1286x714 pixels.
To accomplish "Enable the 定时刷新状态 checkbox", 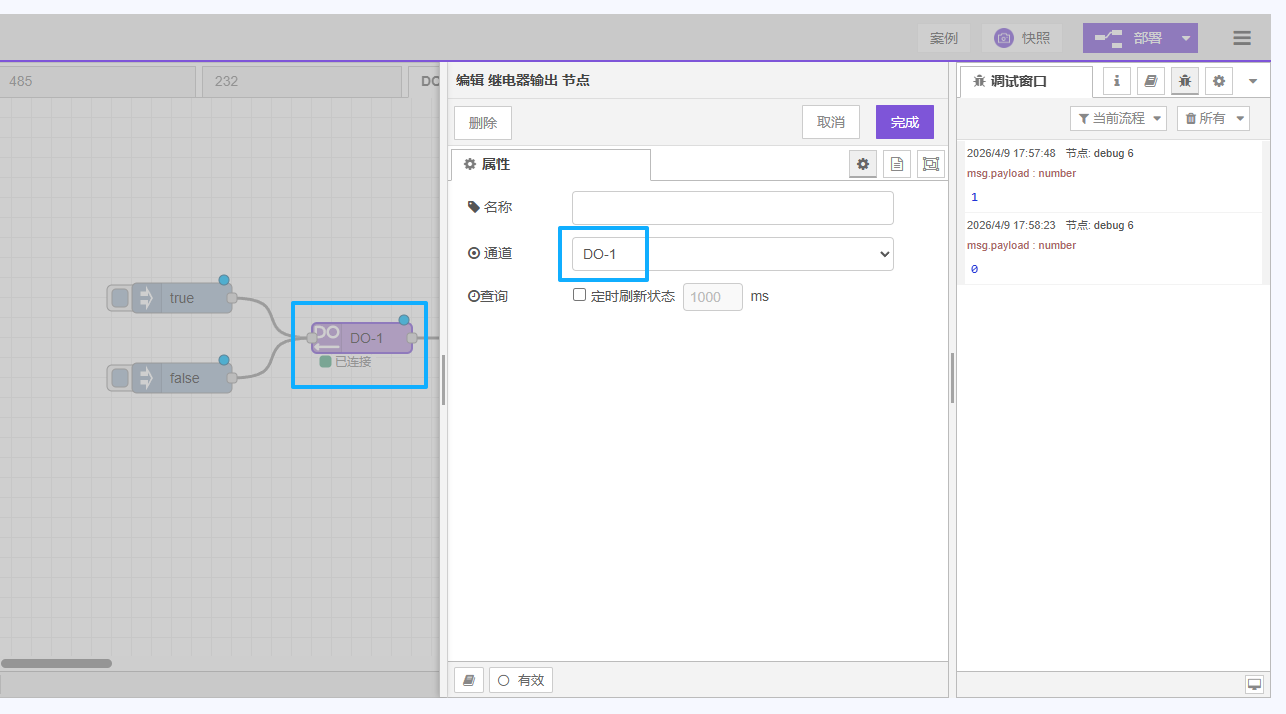I will [579, 296].
